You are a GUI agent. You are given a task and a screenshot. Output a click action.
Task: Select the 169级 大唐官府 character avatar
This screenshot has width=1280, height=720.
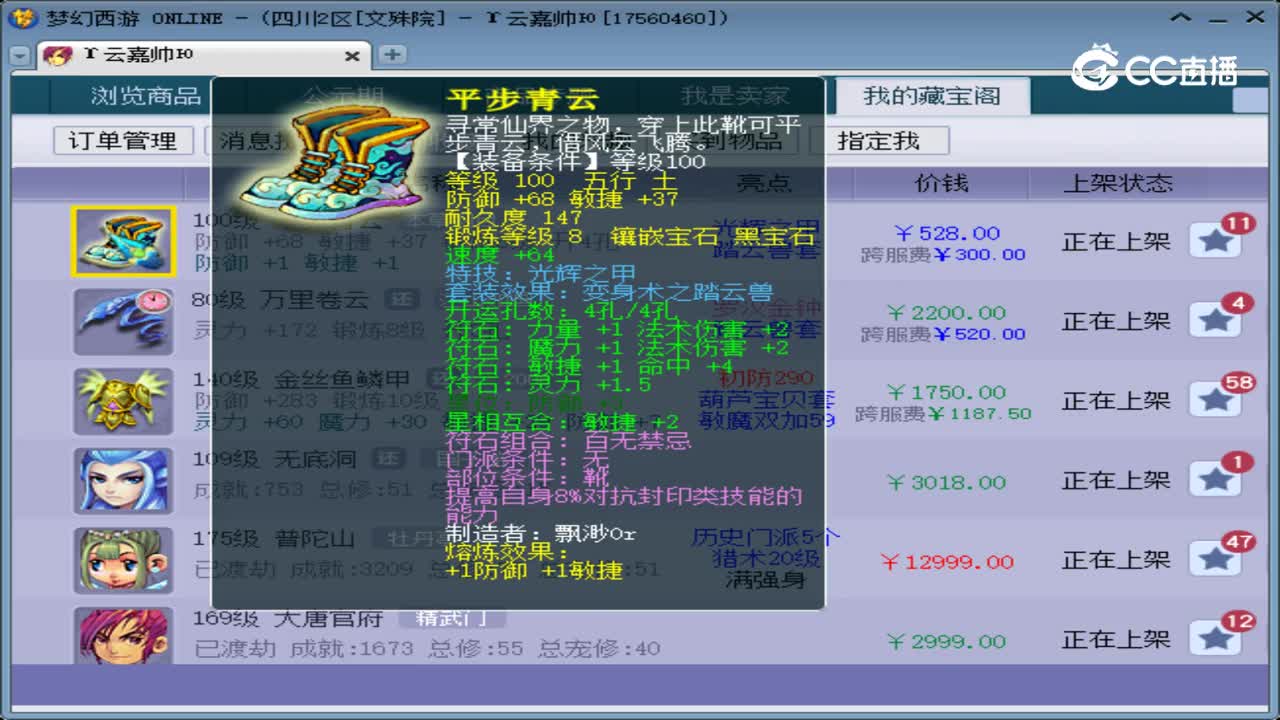click(124, 636)
